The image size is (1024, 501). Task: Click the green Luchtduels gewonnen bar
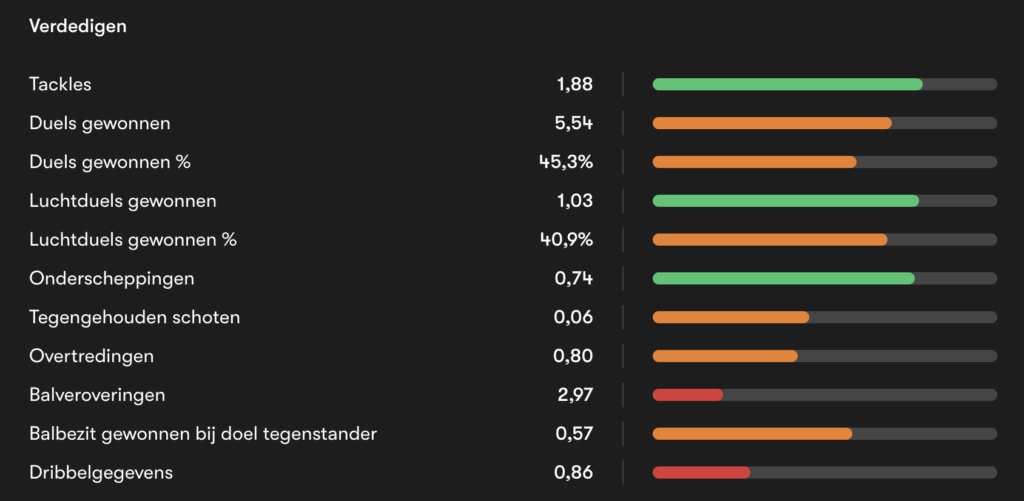tap(785, 201)
